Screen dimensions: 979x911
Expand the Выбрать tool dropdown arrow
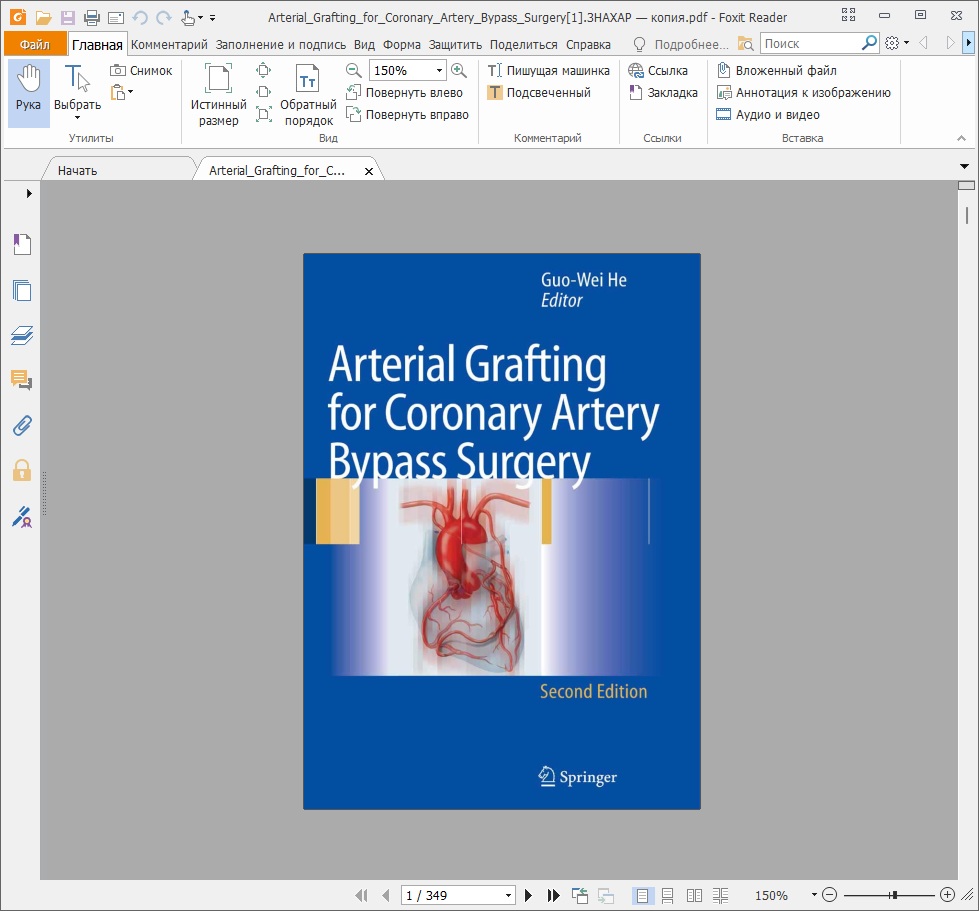click(x=77, y=117)
